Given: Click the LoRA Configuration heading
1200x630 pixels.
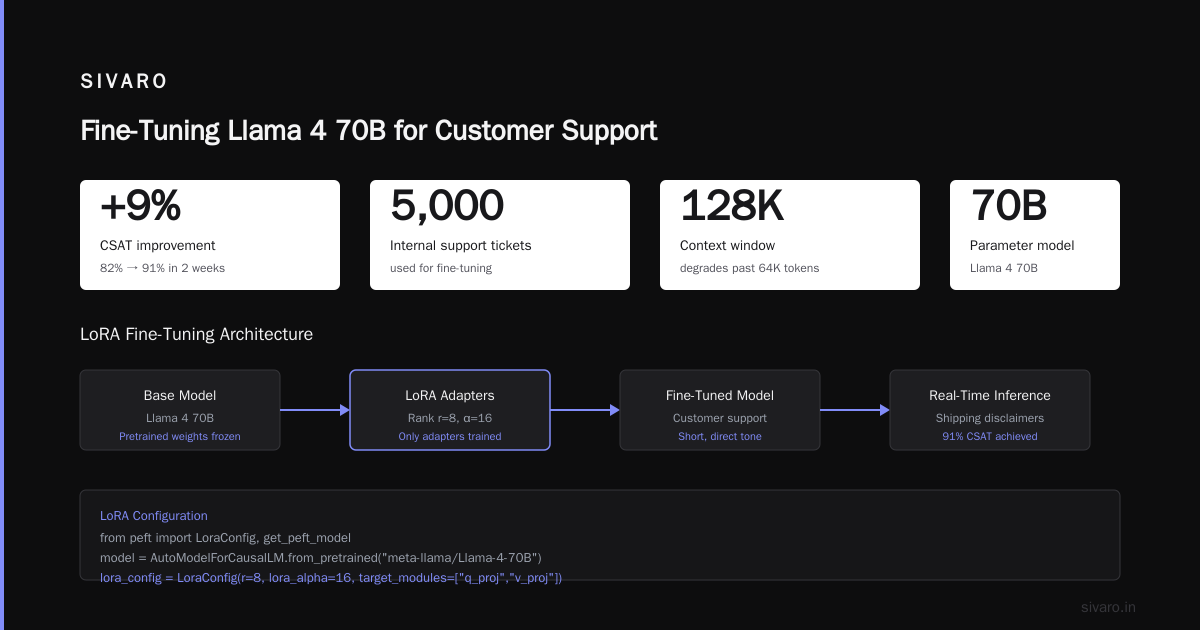Looking at the screenshot, I should click(x=154, y=516).
